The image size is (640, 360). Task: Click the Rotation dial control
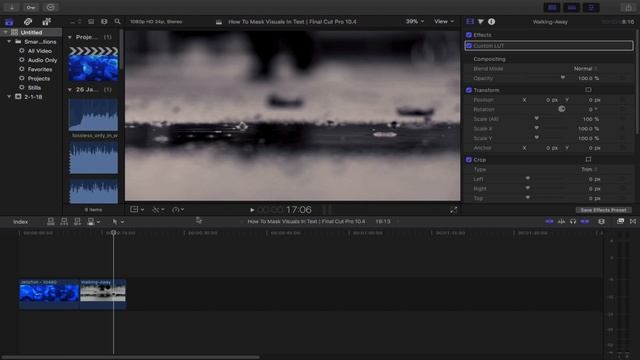click(x=562, y=109)
